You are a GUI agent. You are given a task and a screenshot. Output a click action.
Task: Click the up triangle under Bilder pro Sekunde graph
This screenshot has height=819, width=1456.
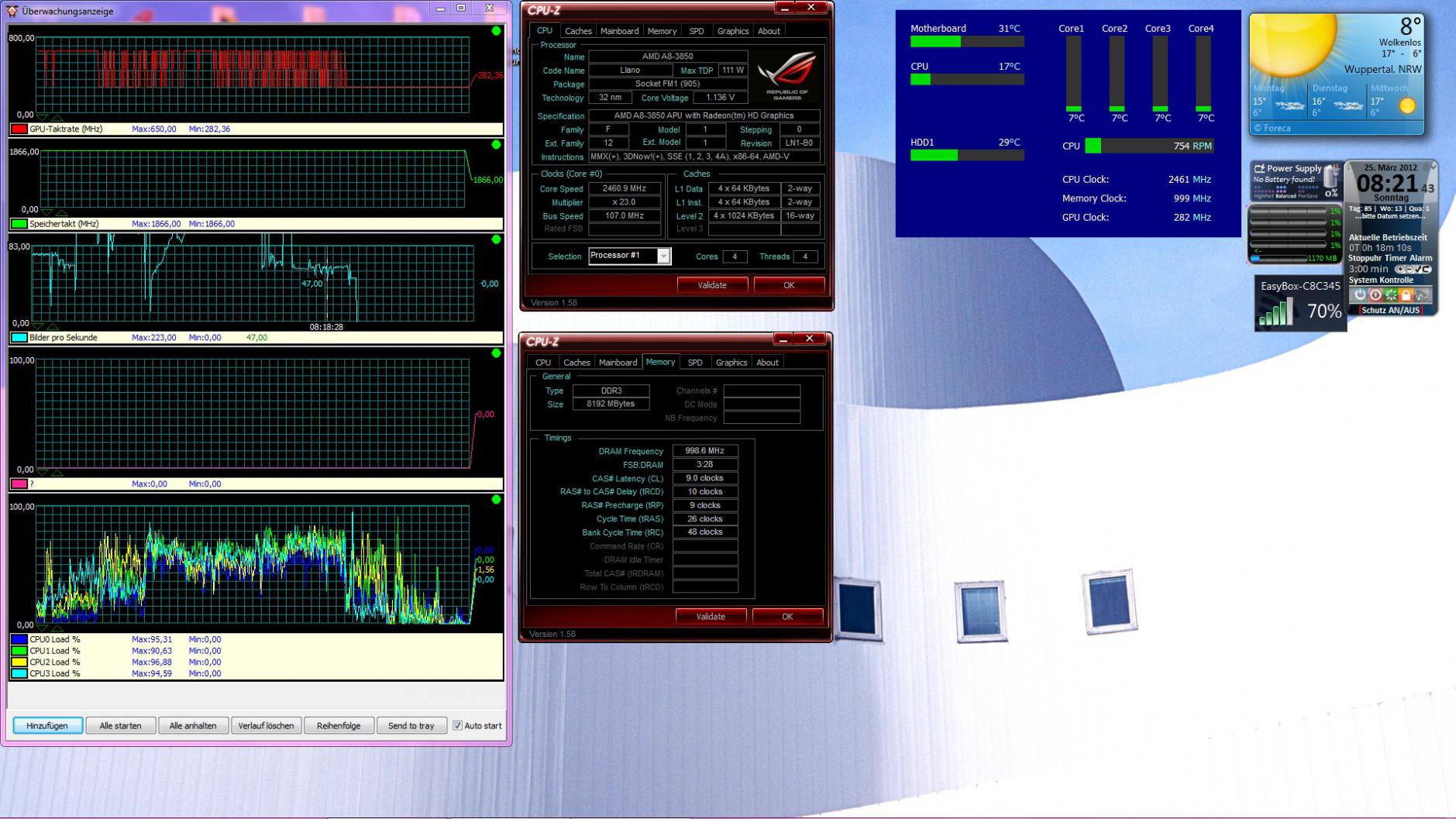coord(53,326)
